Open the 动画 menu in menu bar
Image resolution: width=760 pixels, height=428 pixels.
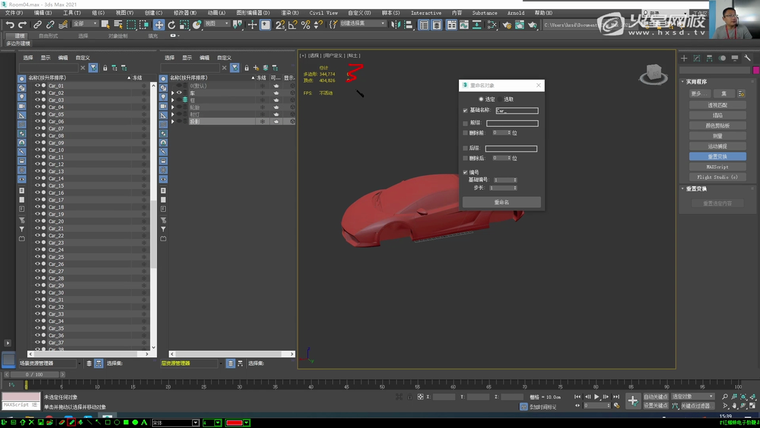(x=217, y=13)
